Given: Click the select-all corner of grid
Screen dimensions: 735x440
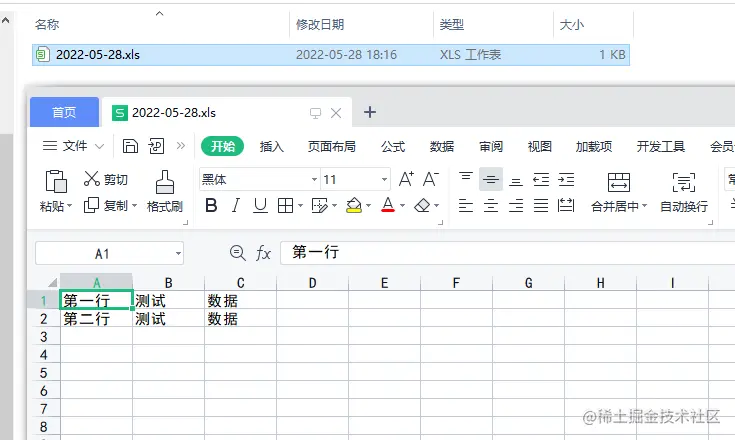Looking at the screenshot, I should coord(52,282).
